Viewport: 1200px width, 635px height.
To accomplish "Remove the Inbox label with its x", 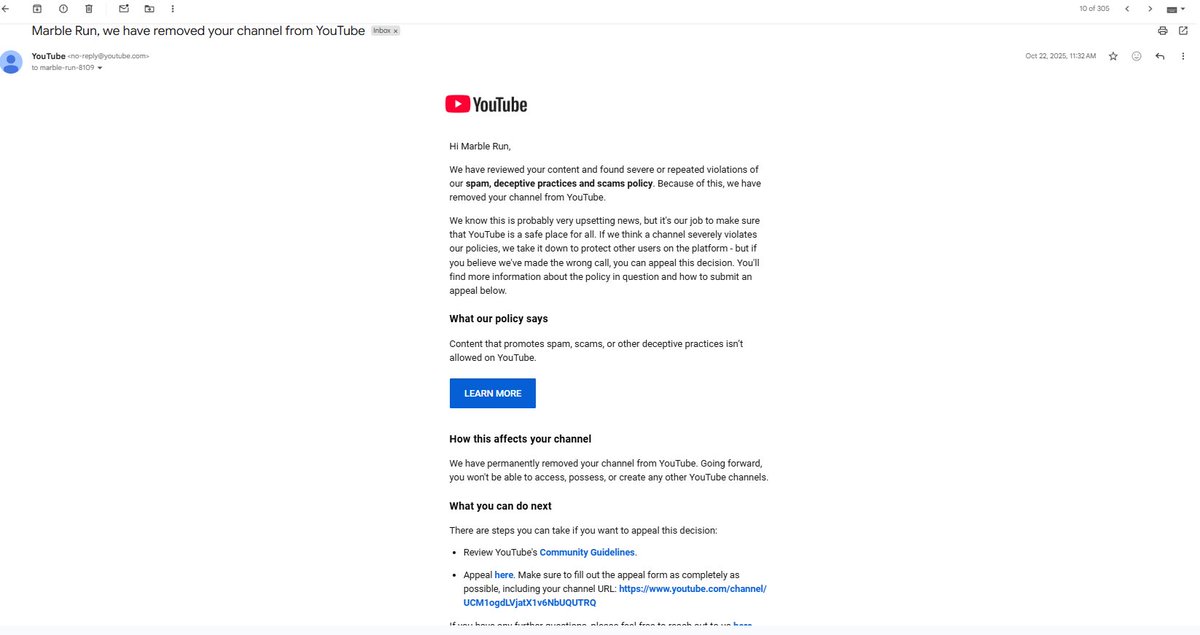I will coord(395,31).
